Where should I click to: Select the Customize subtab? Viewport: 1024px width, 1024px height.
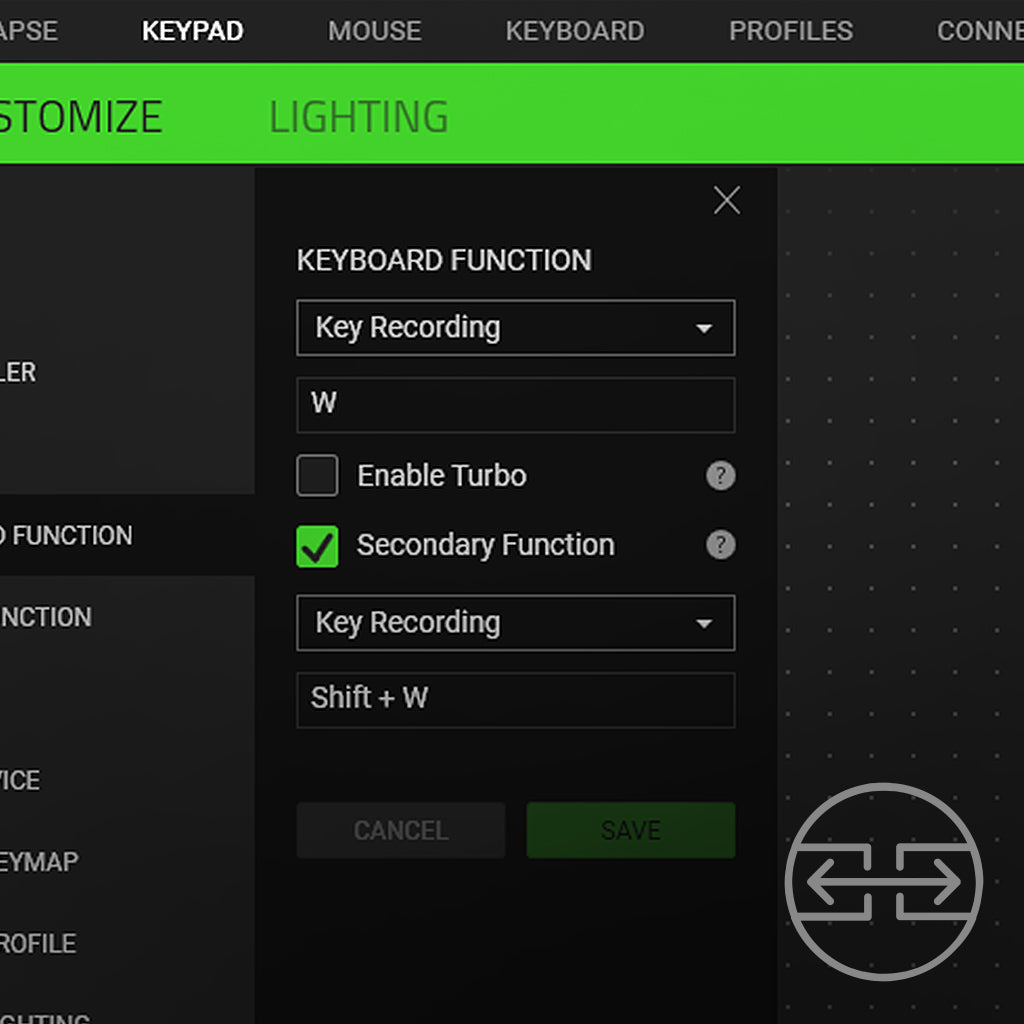80,117
